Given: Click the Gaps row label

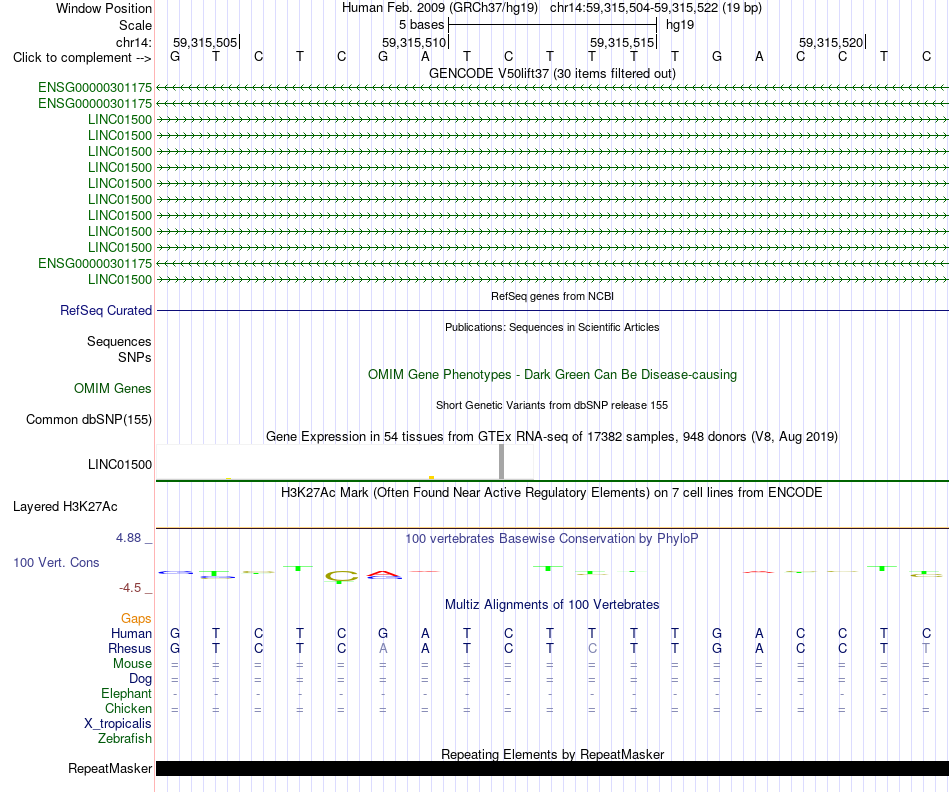Looking at the screenshot, I should (x=136, y=619).
